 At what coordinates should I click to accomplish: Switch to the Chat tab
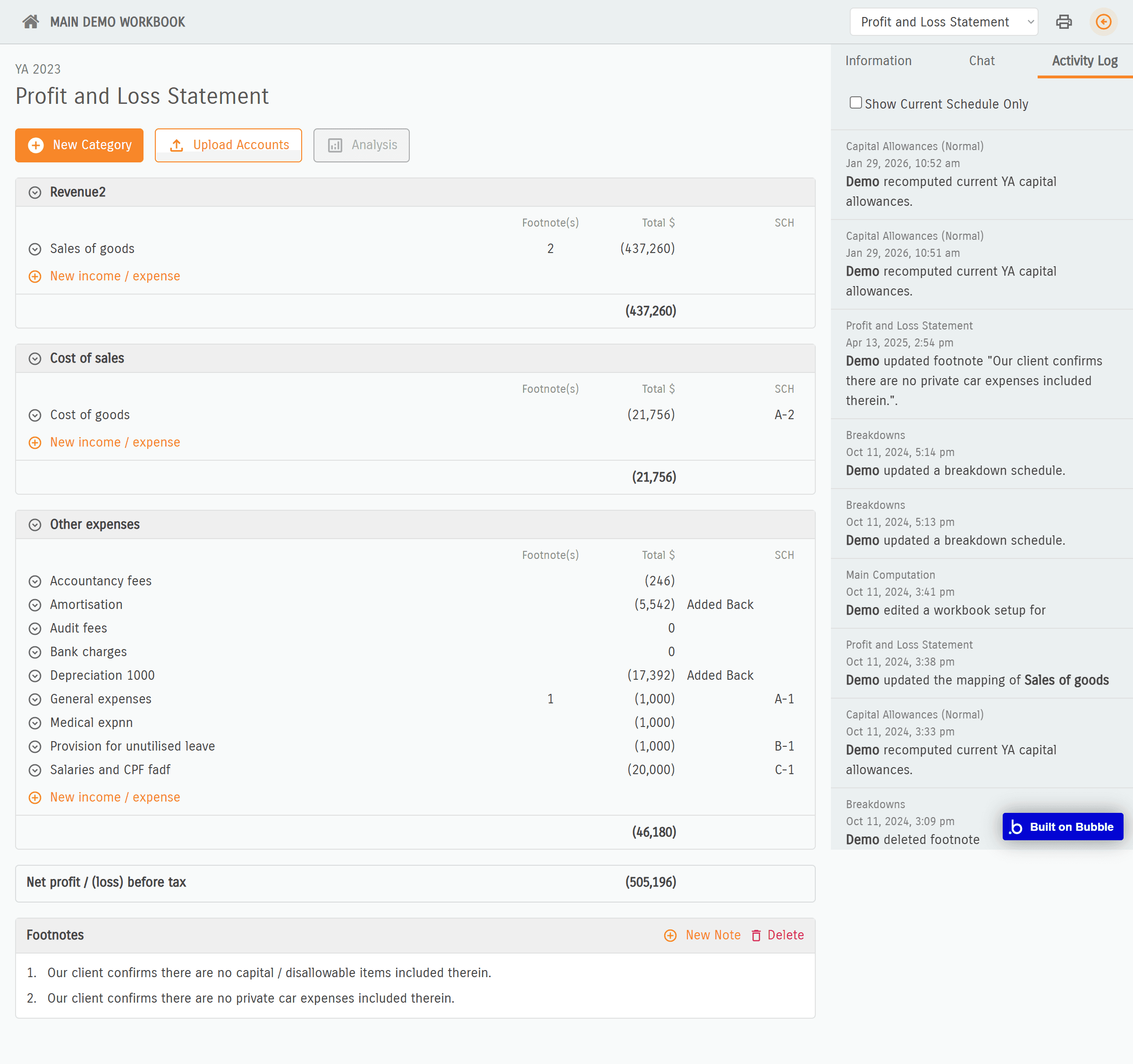(981, 61)
